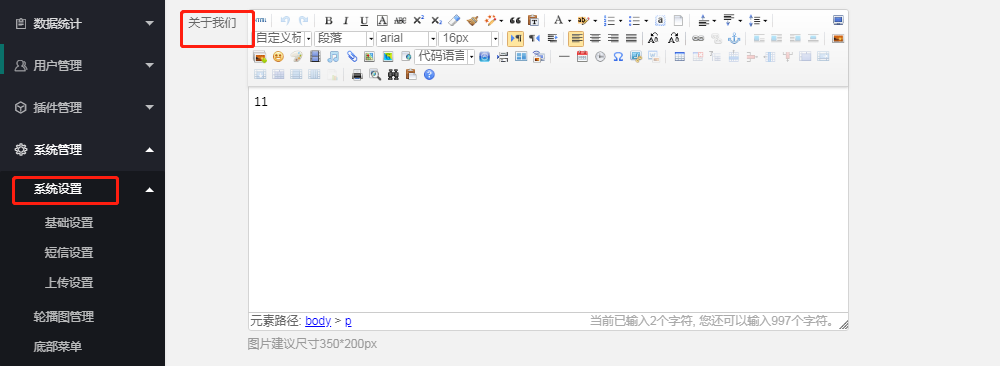Enable left-to-right text direction
This screenshot has height=366, width=1000.
[515, 38]
